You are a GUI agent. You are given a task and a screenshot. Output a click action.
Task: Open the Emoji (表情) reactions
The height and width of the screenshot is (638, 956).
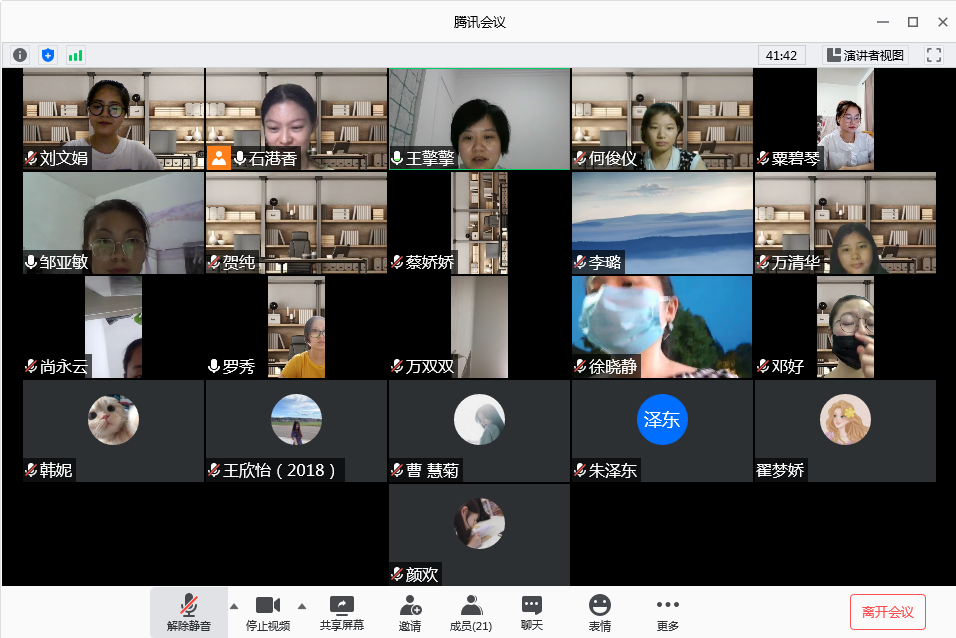point(599,612)
